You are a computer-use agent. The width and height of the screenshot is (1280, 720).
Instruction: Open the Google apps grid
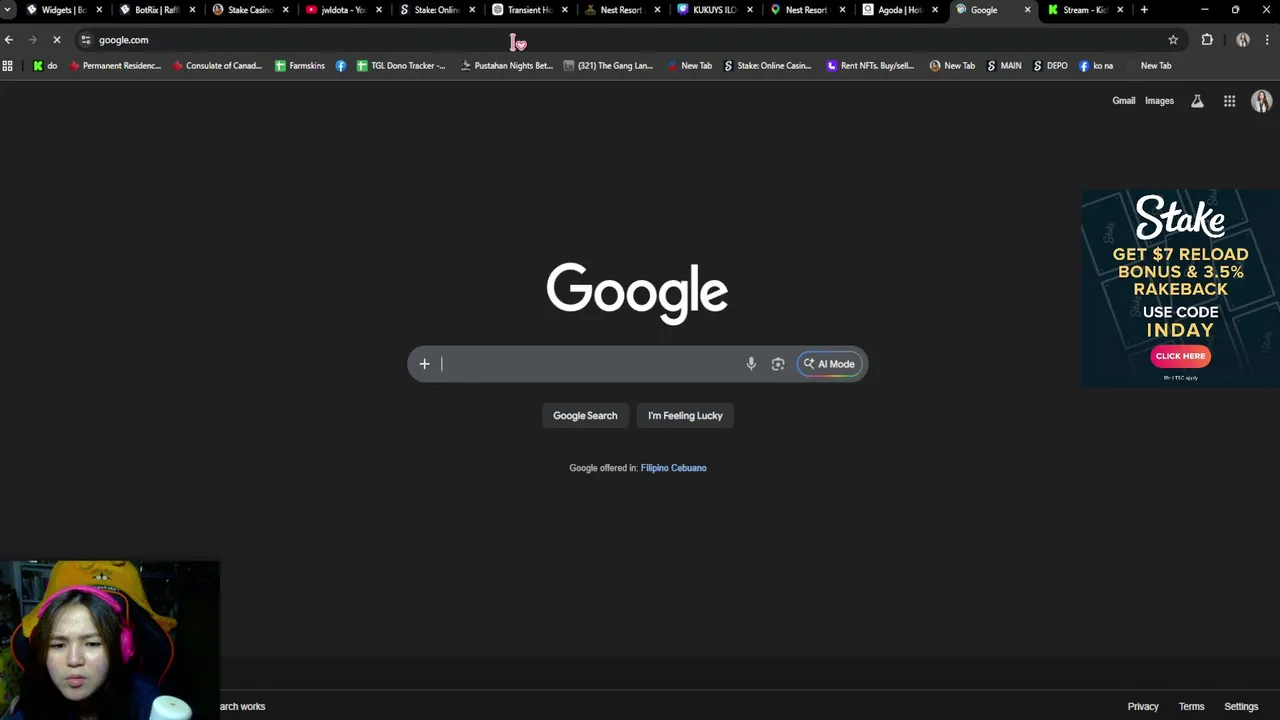click(x=1229, y=101)
